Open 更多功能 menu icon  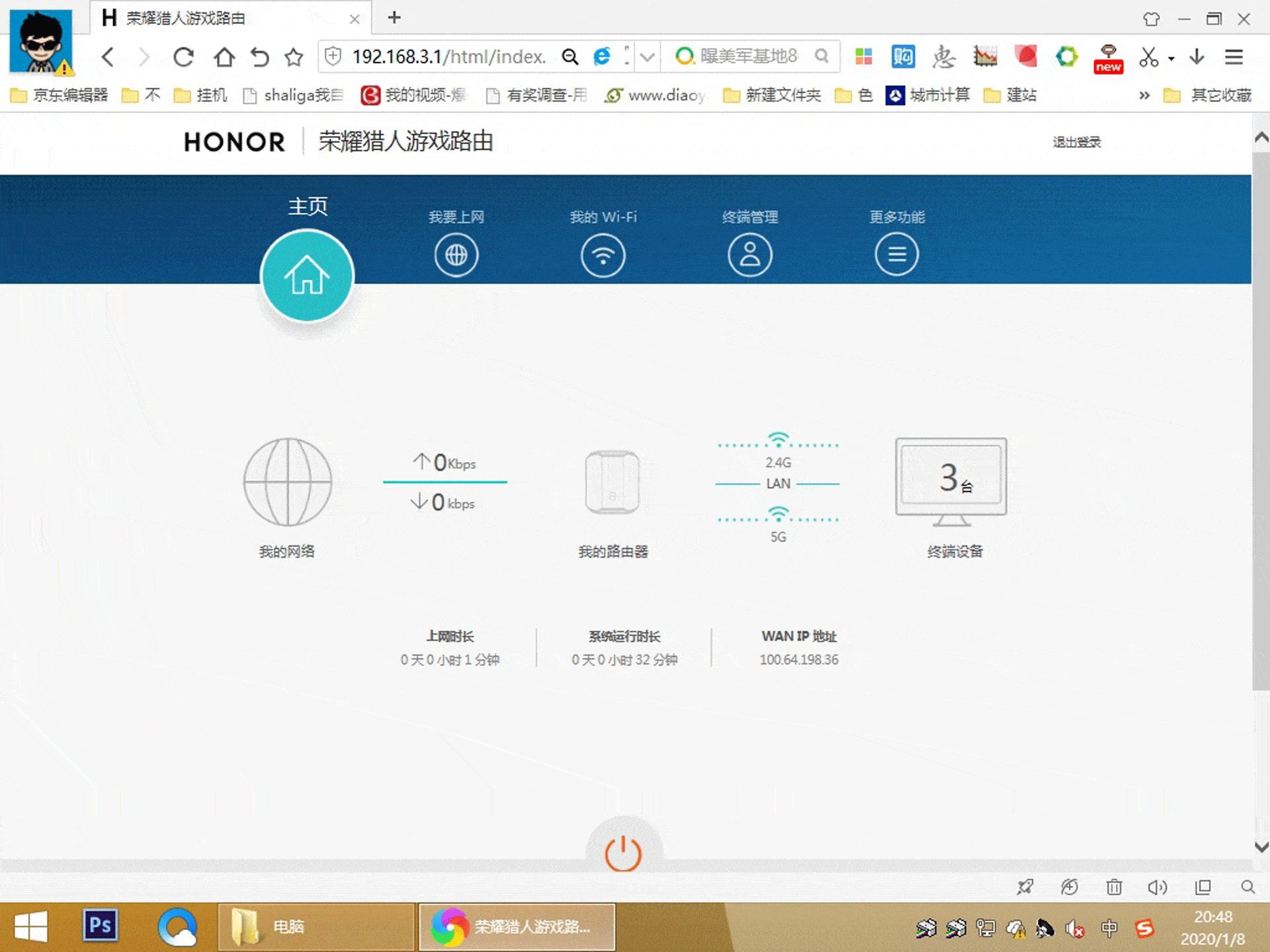(x=897, y=255)
